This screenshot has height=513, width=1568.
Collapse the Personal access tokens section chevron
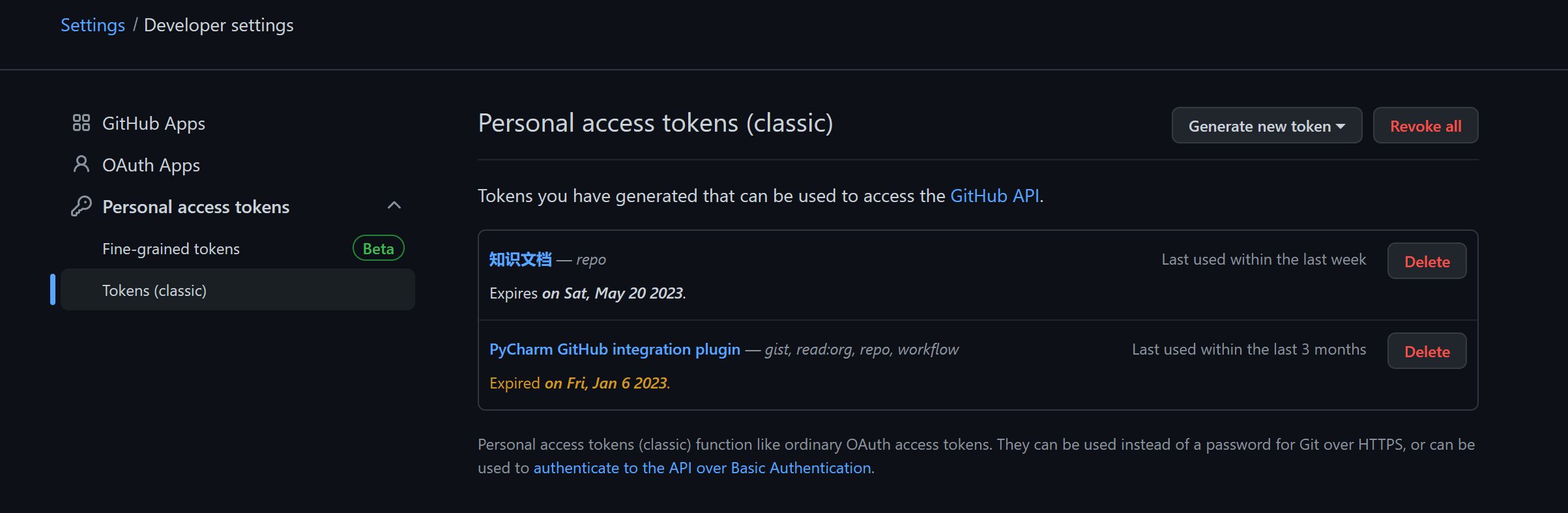[x=394, y=205]
